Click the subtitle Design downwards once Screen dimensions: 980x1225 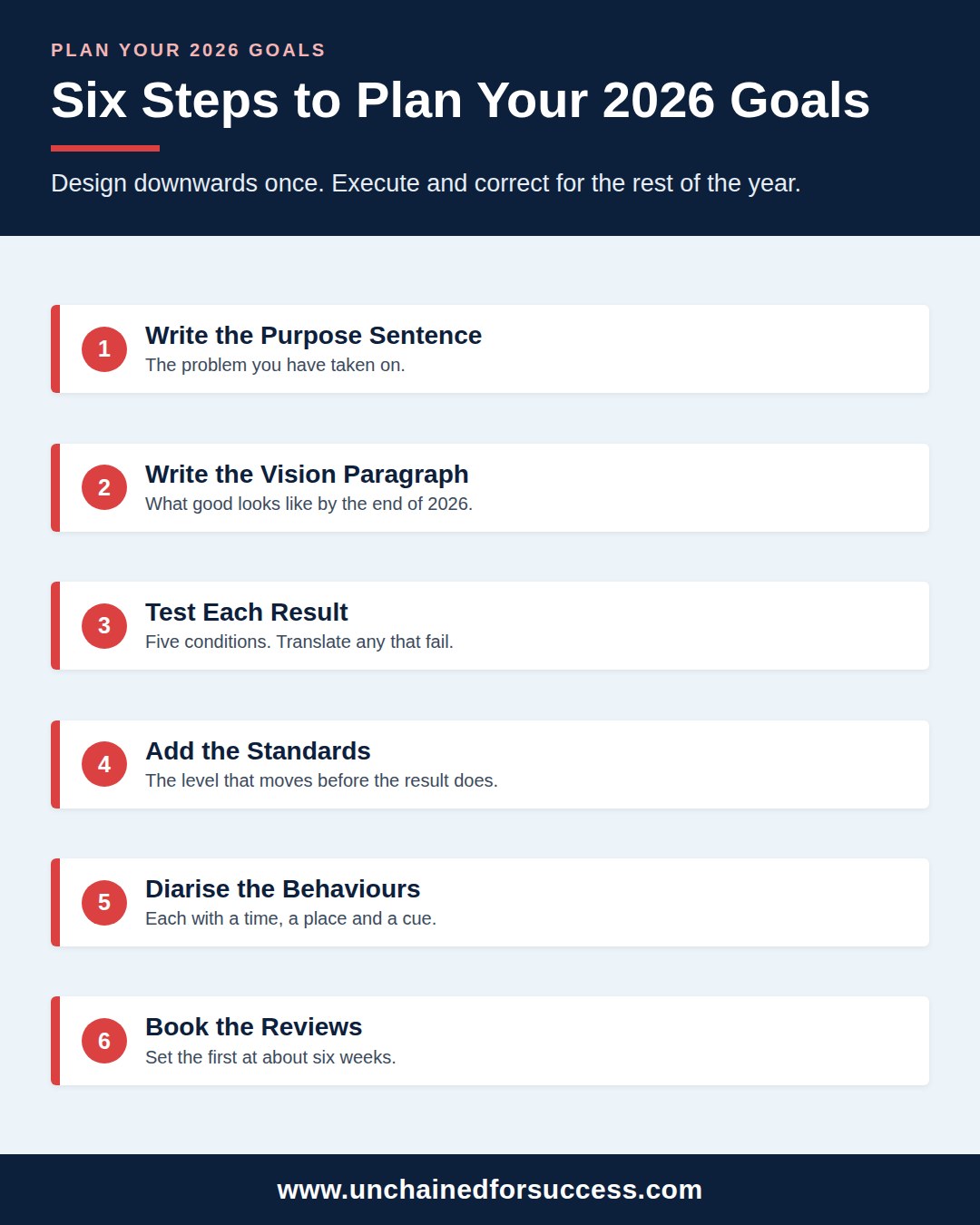426,183
